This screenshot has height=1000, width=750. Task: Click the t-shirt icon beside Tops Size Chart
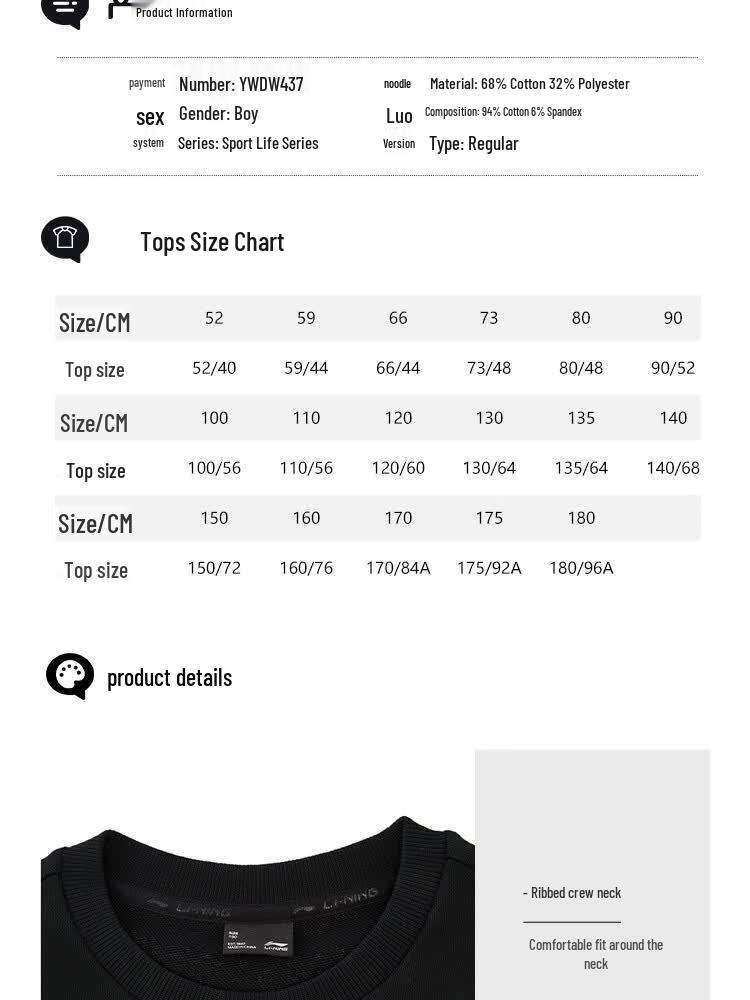click(x=65, y=239)
